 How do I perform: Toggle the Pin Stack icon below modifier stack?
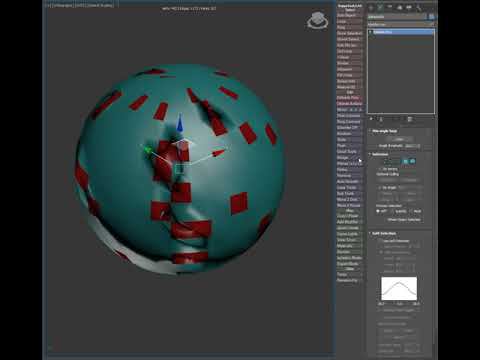pos(371,119)
